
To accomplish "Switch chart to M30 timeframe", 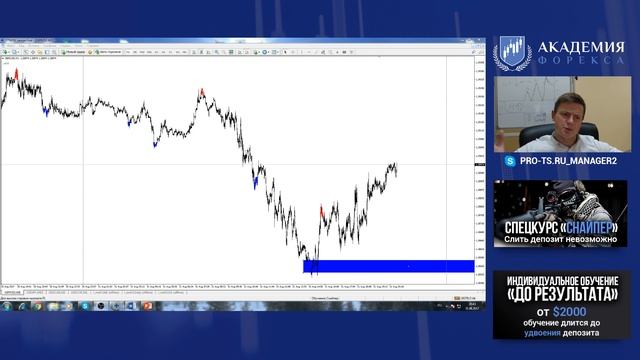I will [x=149, y=52].
